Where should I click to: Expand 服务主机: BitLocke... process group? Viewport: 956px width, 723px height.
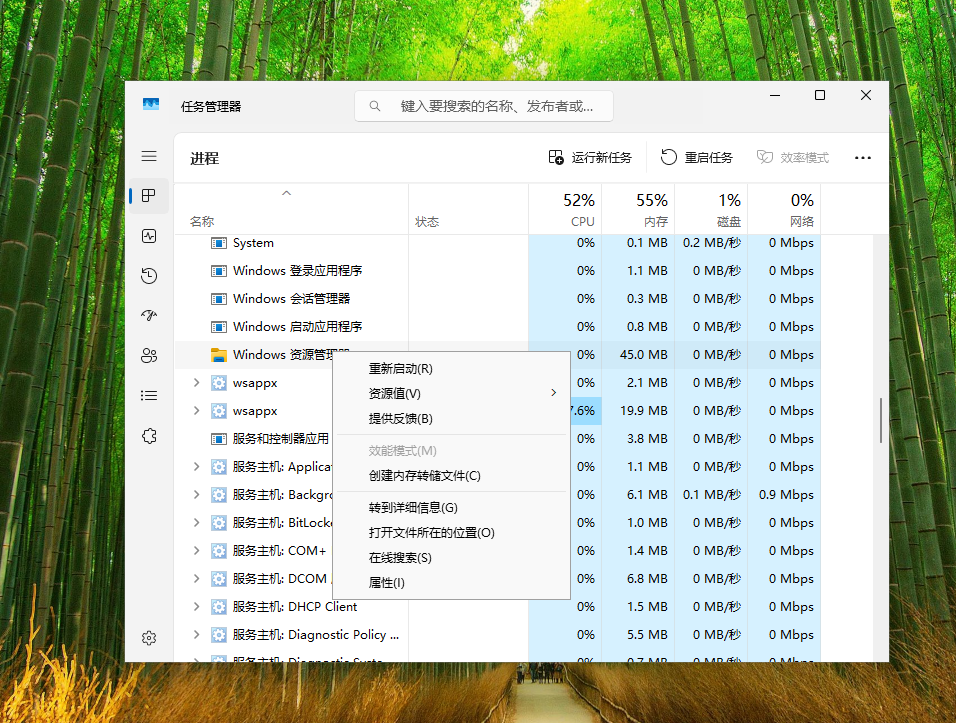[x=196, y=522]
